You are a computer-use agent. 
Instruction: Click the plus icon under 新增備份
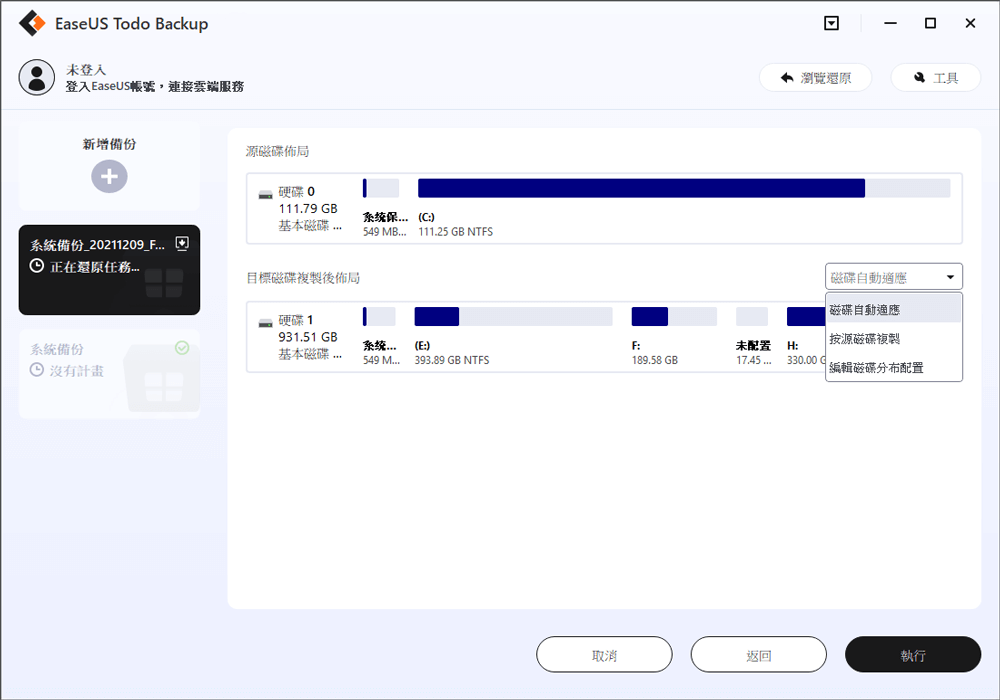[x=109, y=177]
